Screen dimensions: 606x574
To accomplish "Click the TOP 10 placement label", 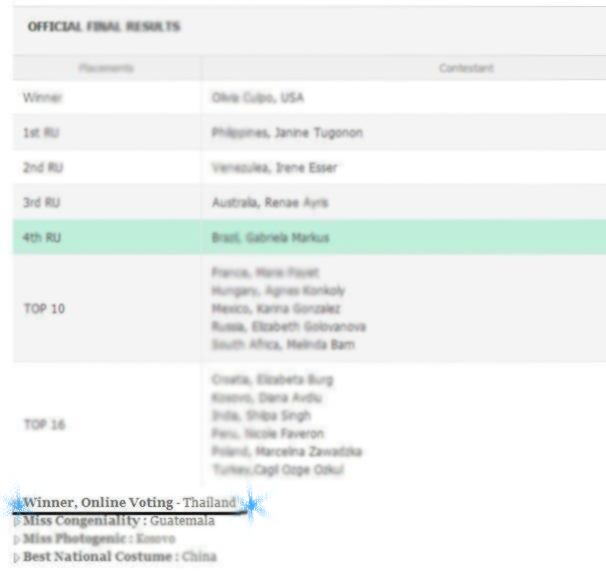I will click(x=45, y=308).
